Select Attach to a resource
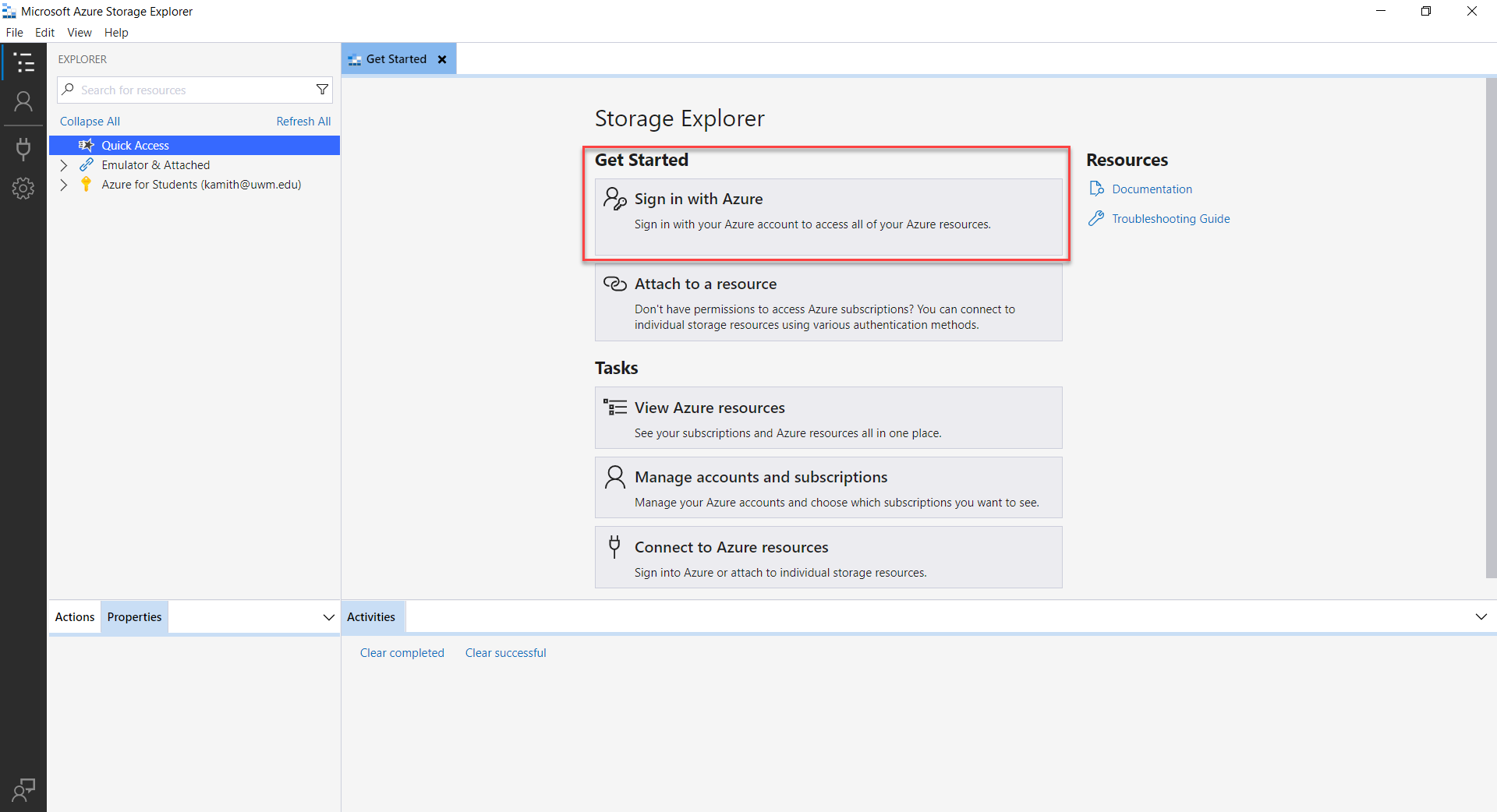The width and height of the screenshot is (1497, 812). (827, 303)
